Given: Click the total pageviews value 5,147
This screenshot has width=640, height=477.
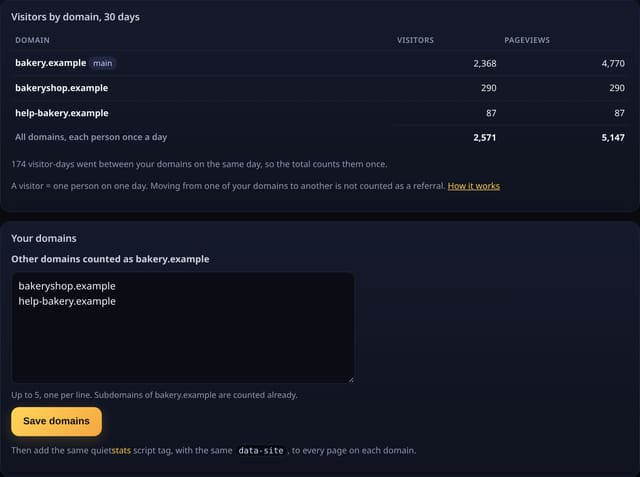Looking at the screenshot, I should point(613,138).
